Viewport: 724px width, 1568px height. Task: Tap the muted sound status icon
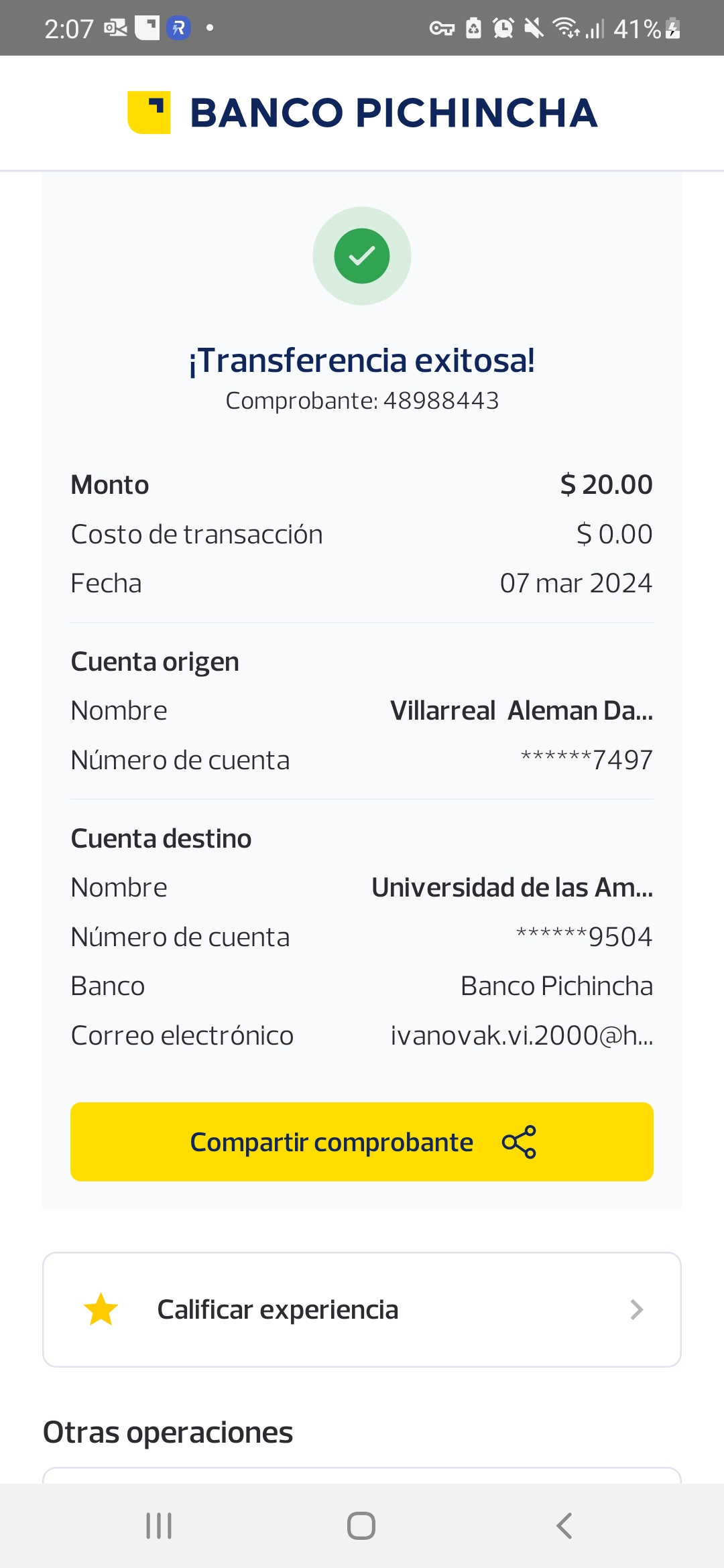(534, 28)
